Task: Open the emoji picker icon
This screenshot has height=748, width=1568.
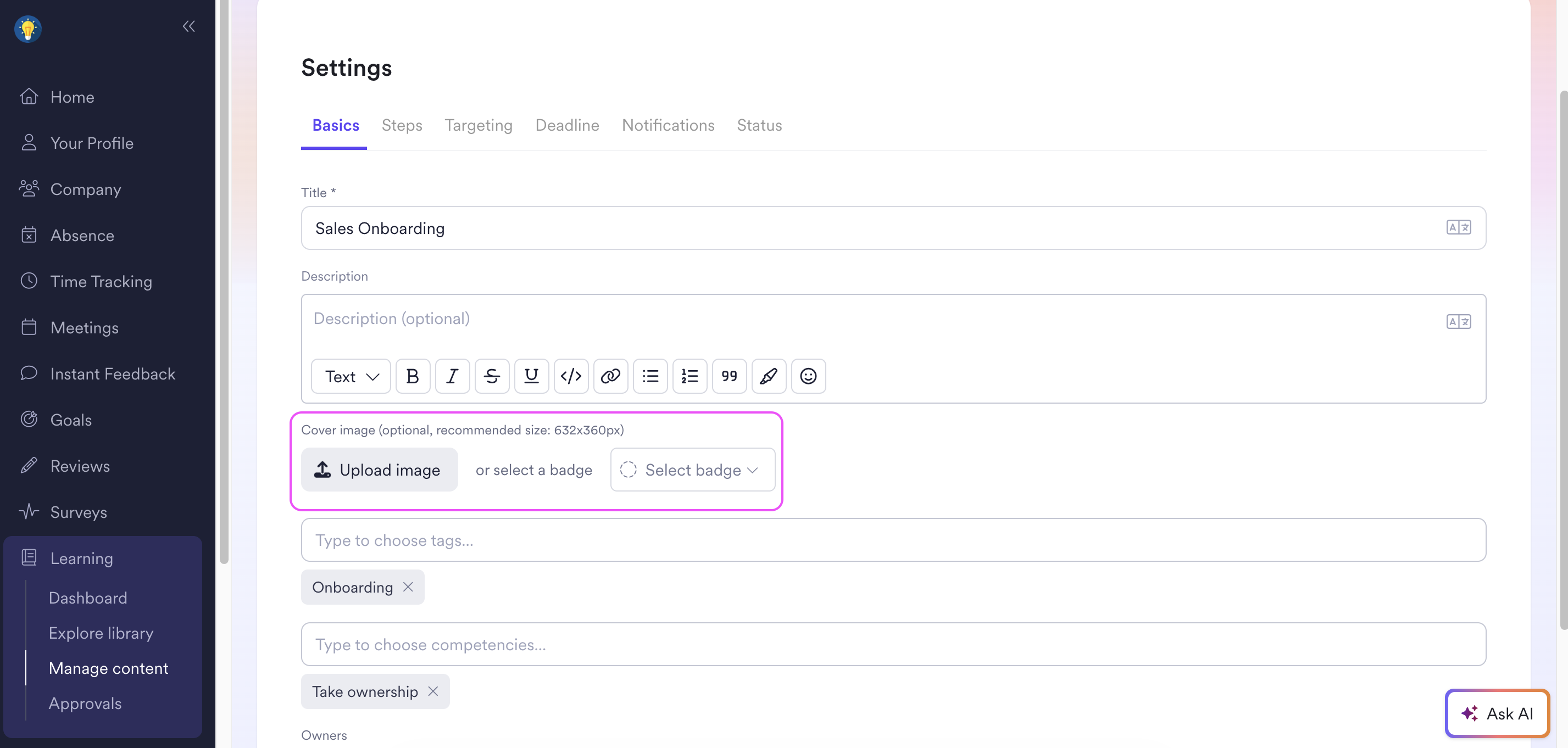Action: tap(808, 376)
